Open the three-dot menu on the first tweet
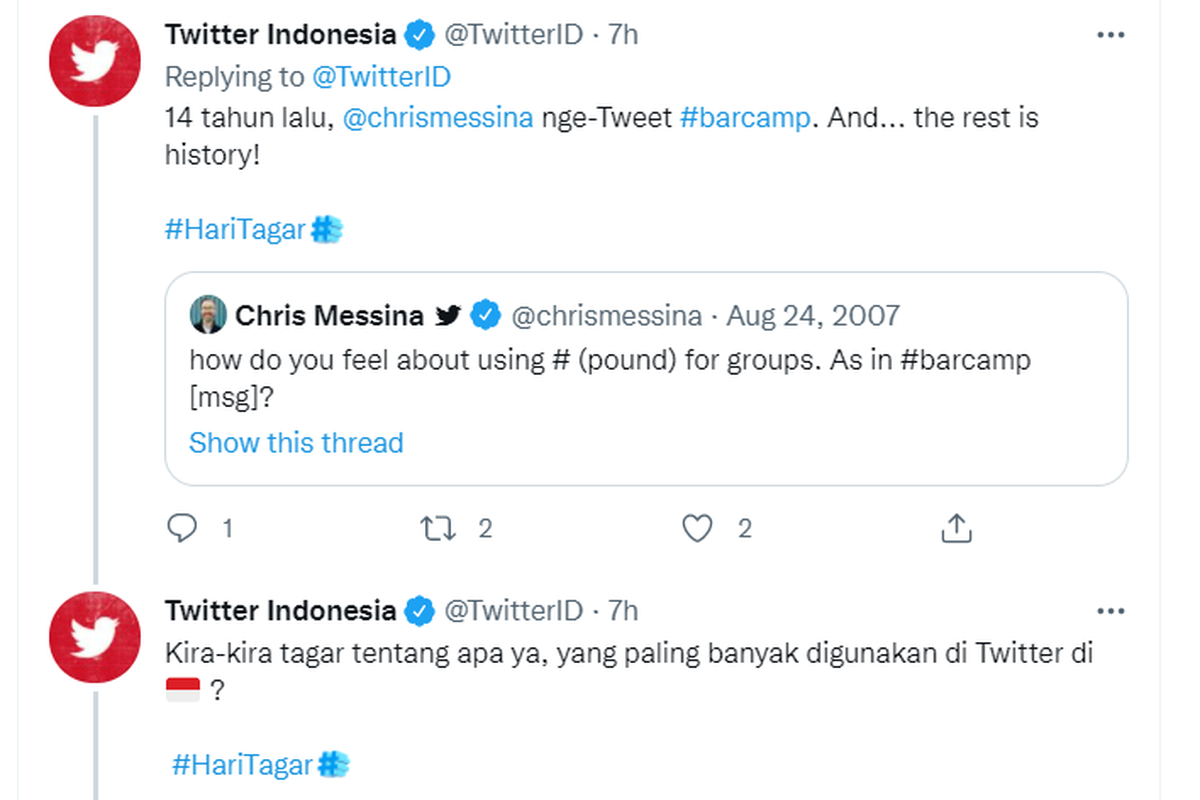Viewport: 1200px width, 800px height. point(1111,35)
